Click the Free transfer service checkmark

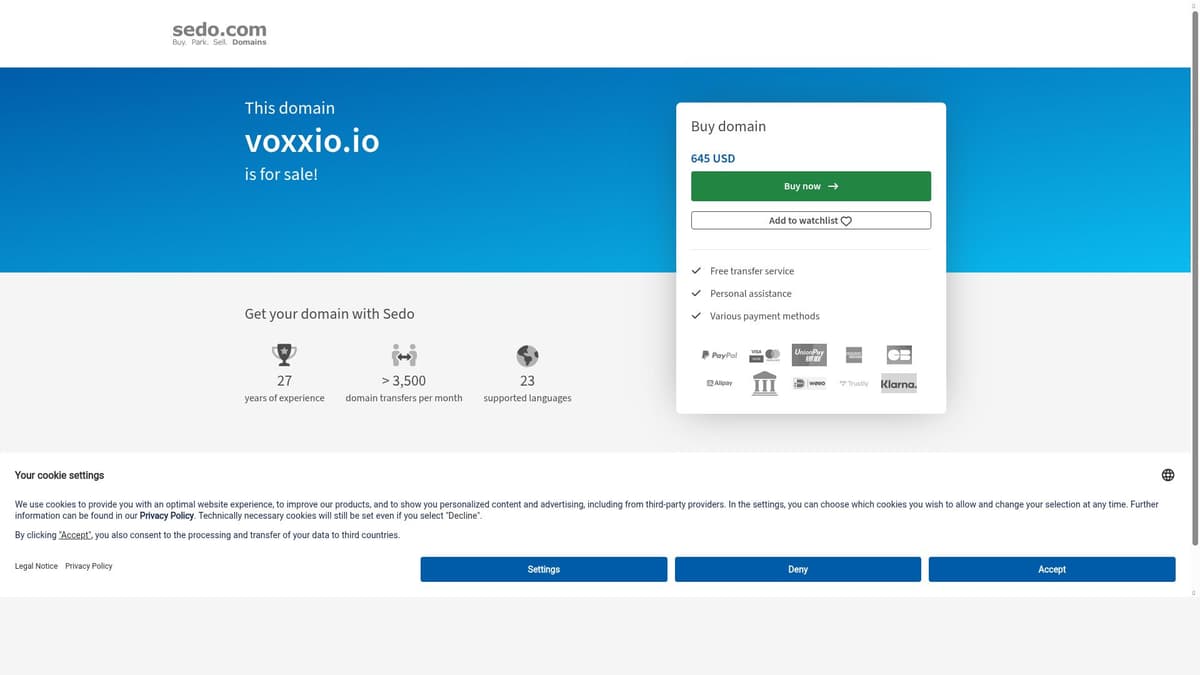click(x=696, y=270)
